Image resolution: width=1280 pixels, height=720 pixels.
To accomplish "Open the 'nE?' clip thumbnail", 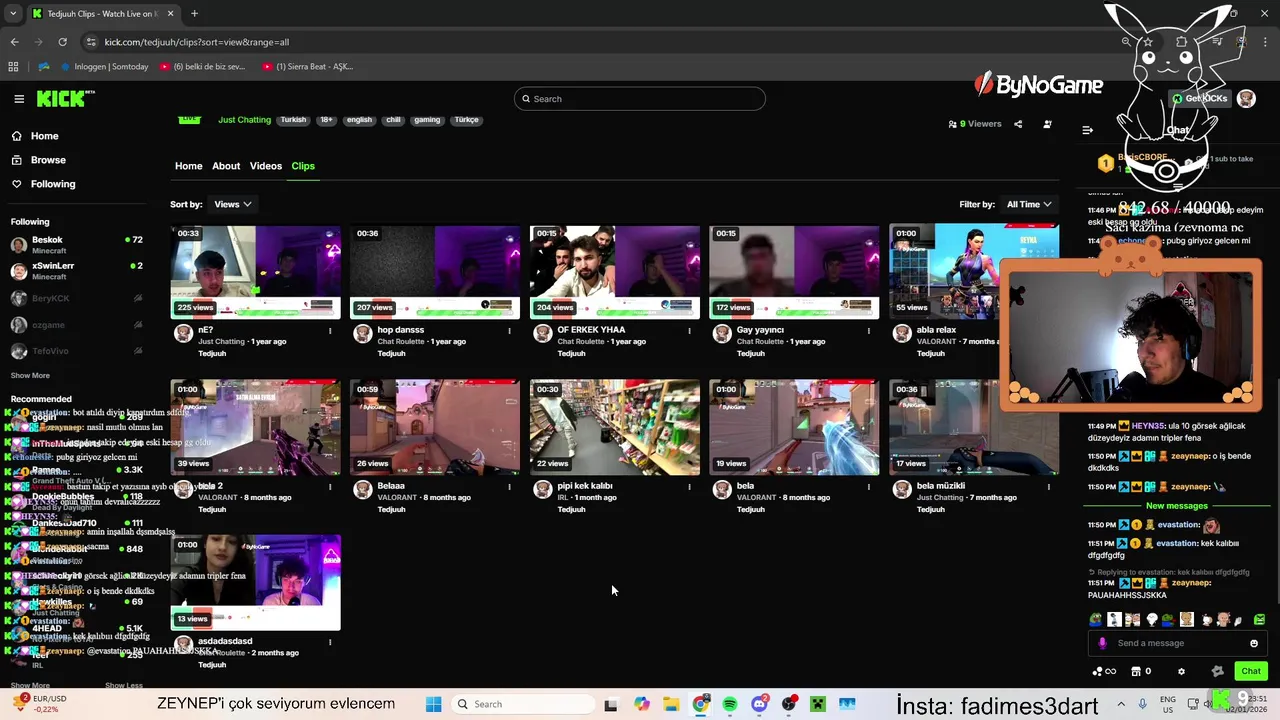I will 256,272.
